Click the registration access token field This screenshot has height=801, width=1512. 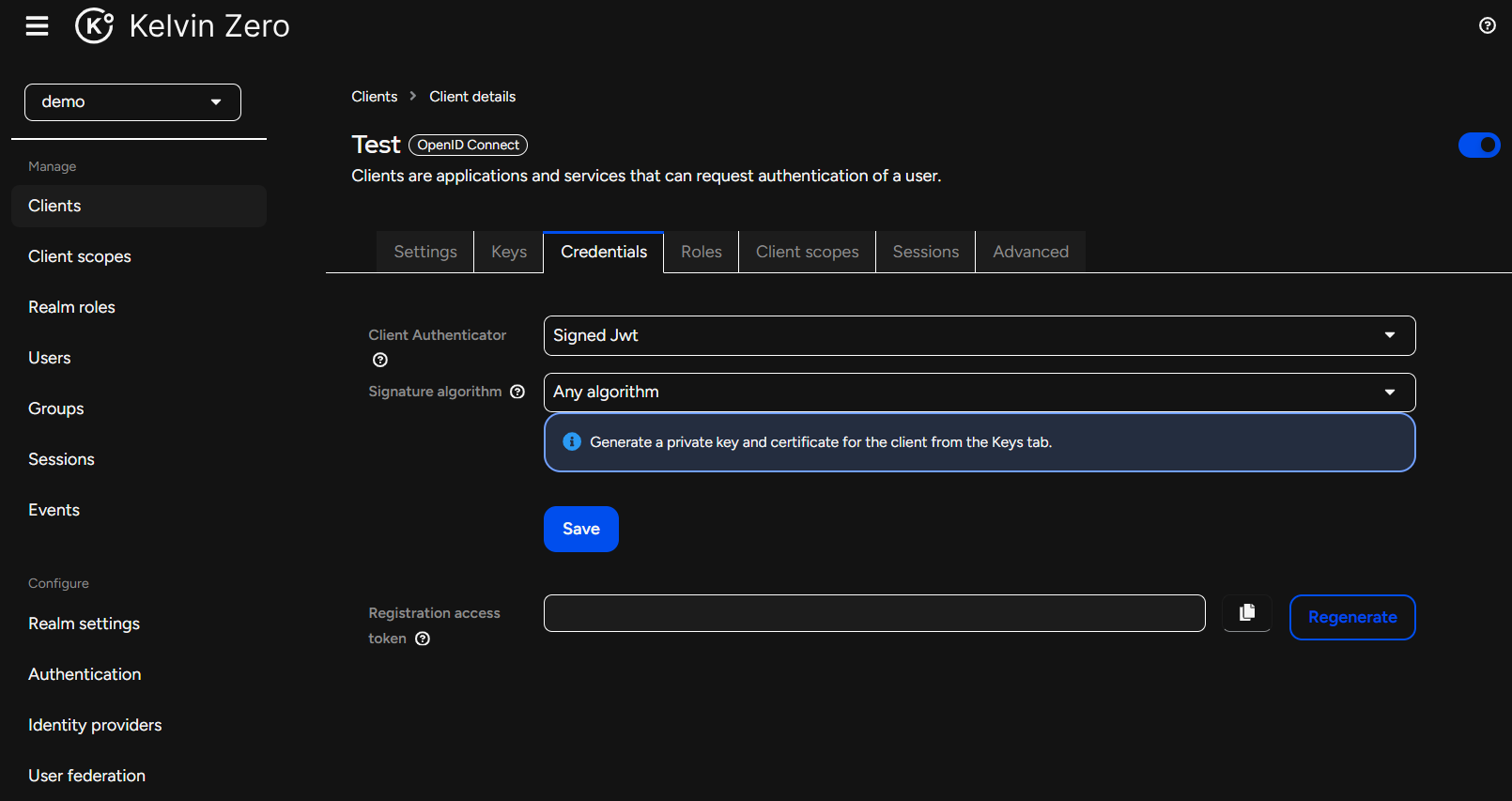(873, 613)
